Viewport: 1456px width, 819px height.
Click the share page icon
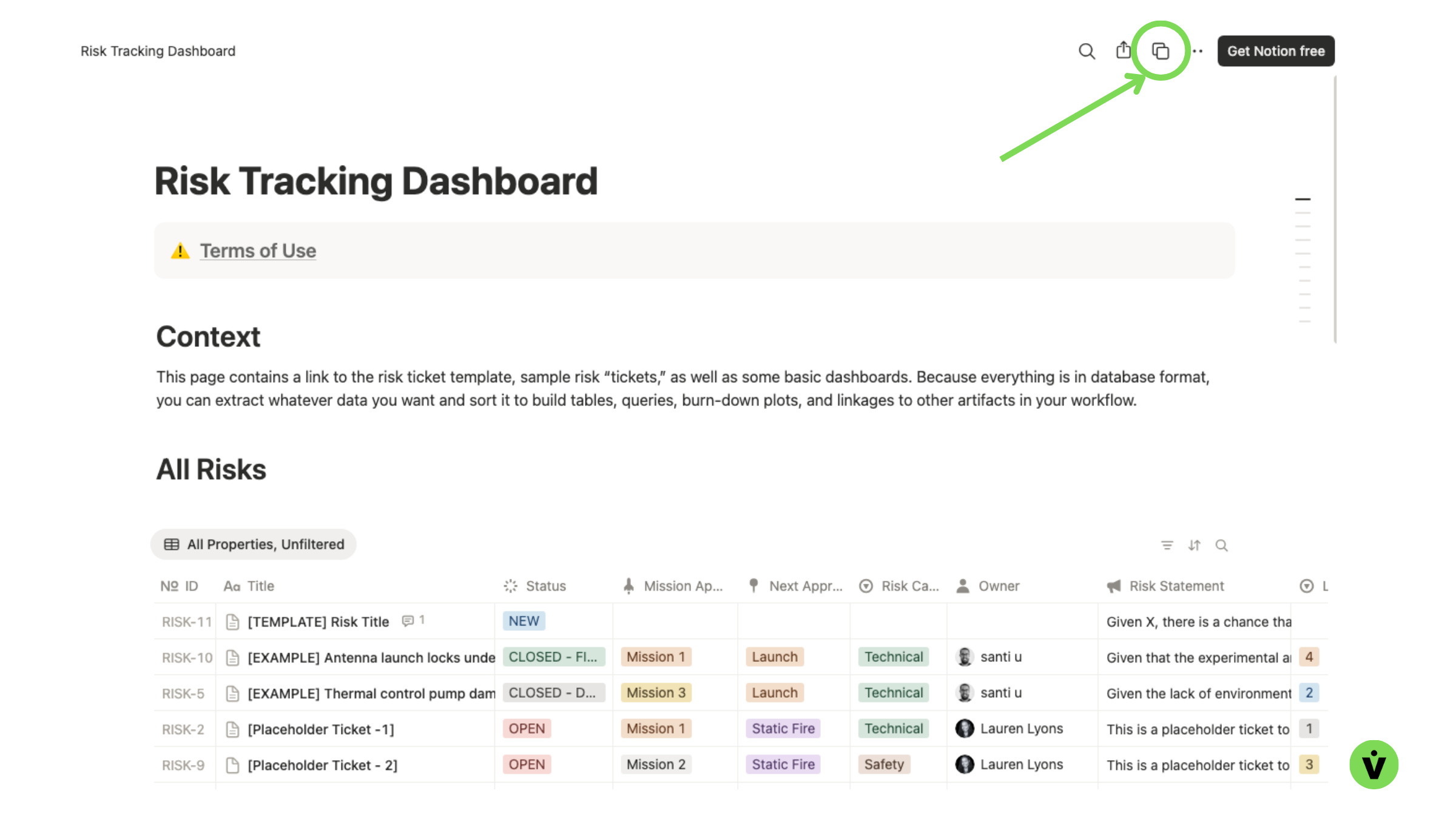(1123, 50)
